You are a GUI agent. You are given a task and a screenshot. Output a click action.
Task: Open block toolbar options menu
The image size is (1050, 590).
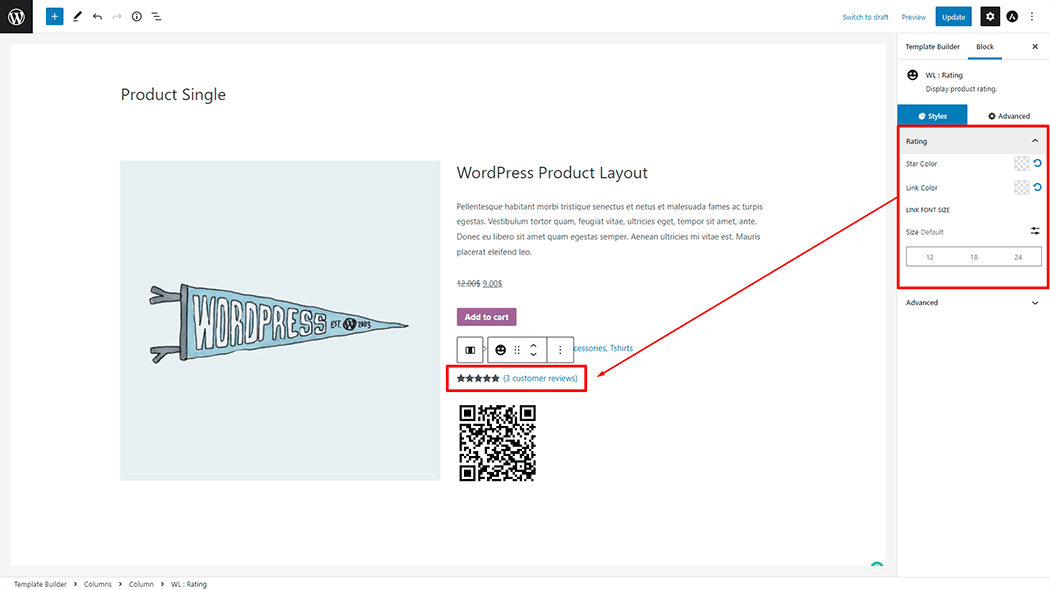560,350
